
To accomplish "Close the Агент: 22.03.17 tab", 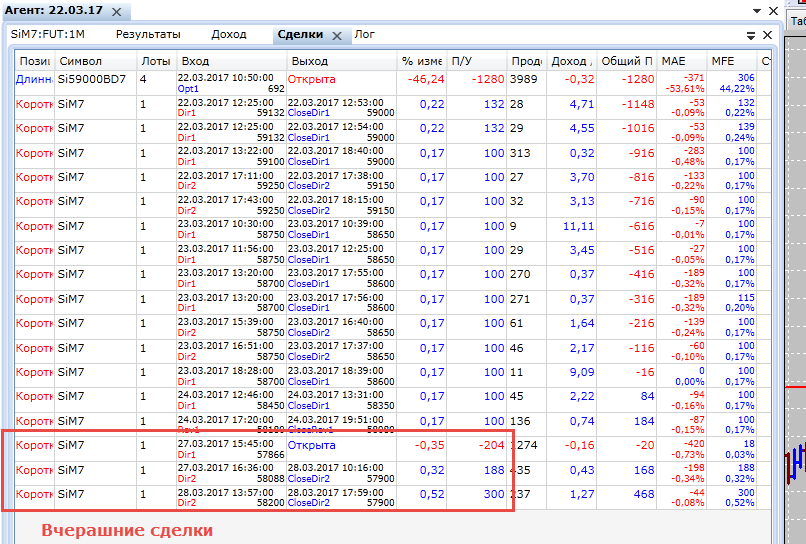I will 117,12.
